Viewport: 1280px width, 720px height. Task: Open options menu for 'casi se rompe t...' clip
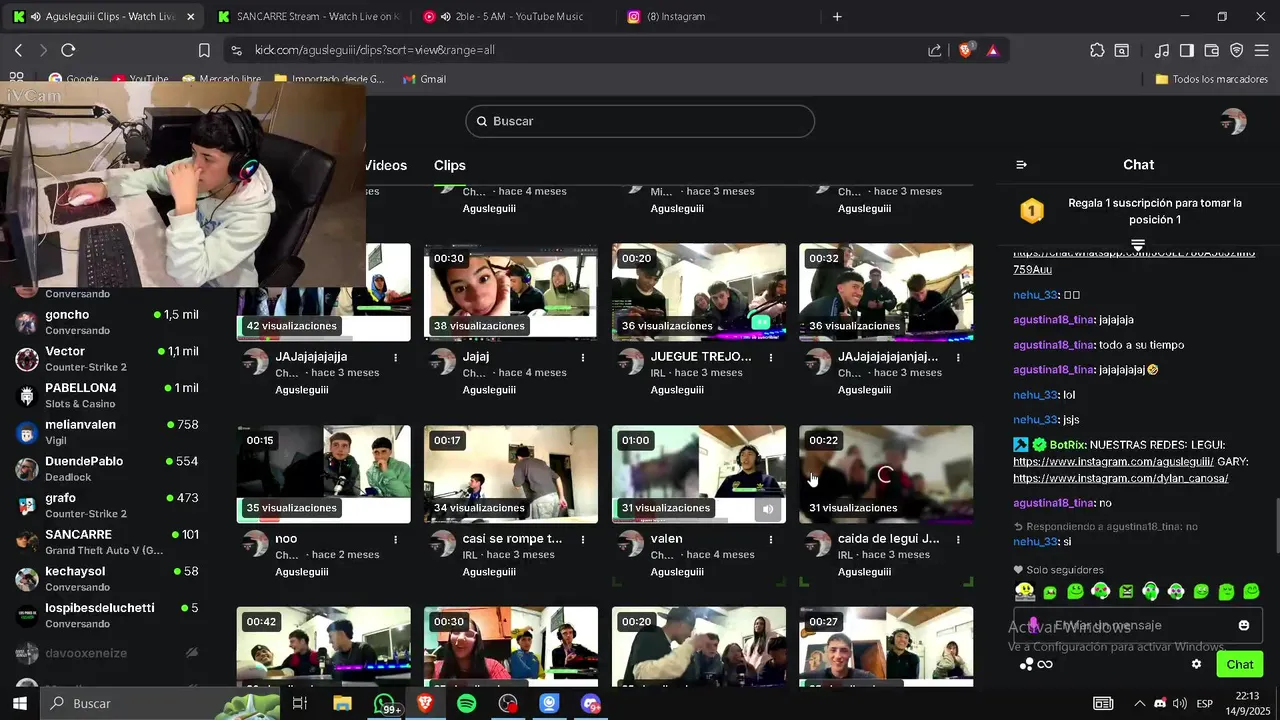[583, 539]
